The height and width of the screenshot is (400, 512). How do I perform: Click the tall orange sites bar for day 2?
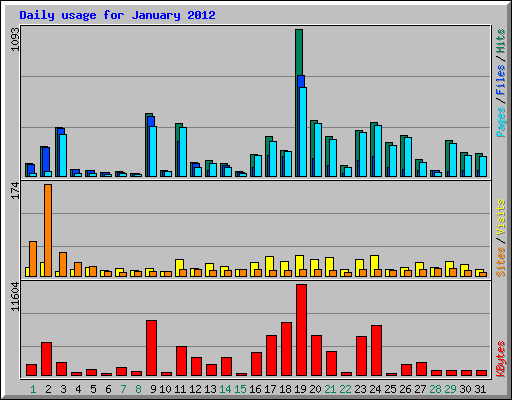click(48, 230)
